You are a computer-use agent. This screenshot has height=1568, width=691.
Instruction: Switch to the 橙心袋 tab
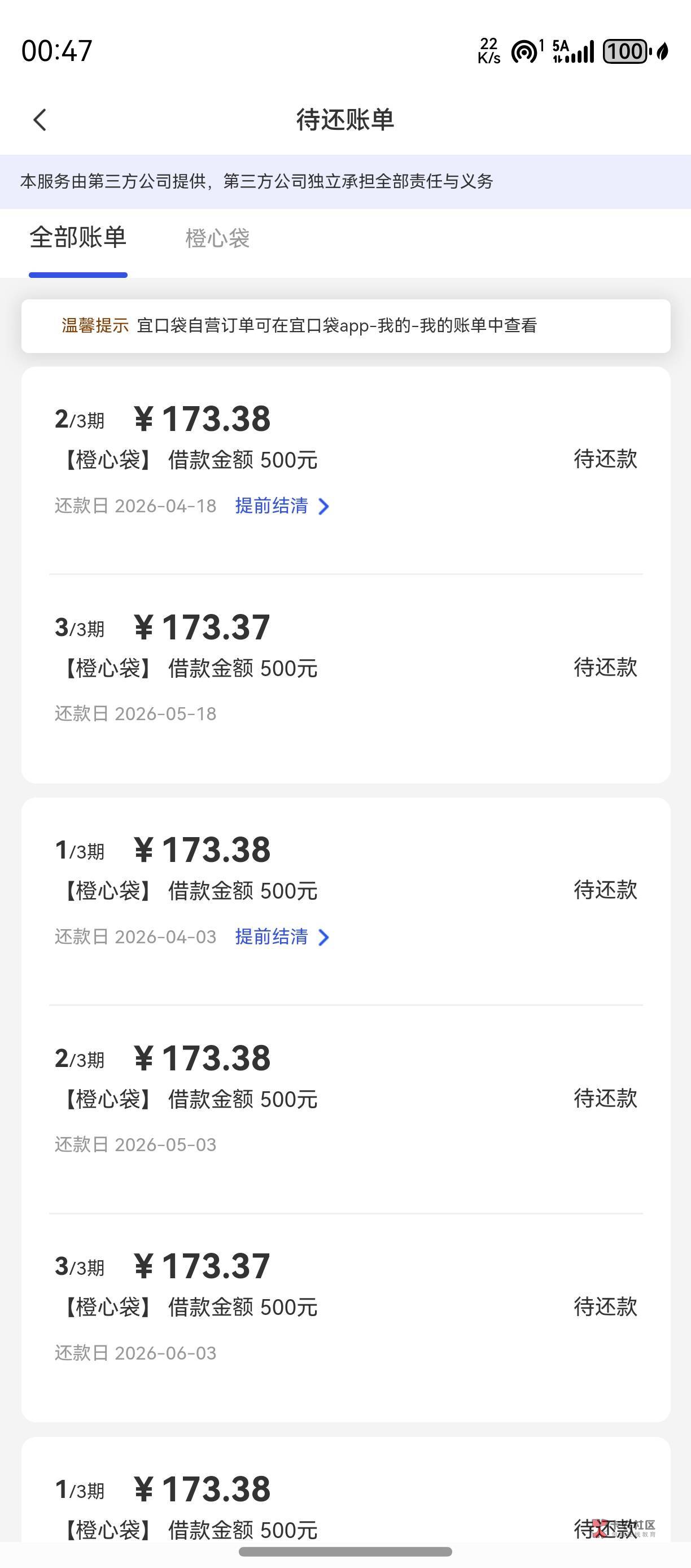(x=217, y=238)
